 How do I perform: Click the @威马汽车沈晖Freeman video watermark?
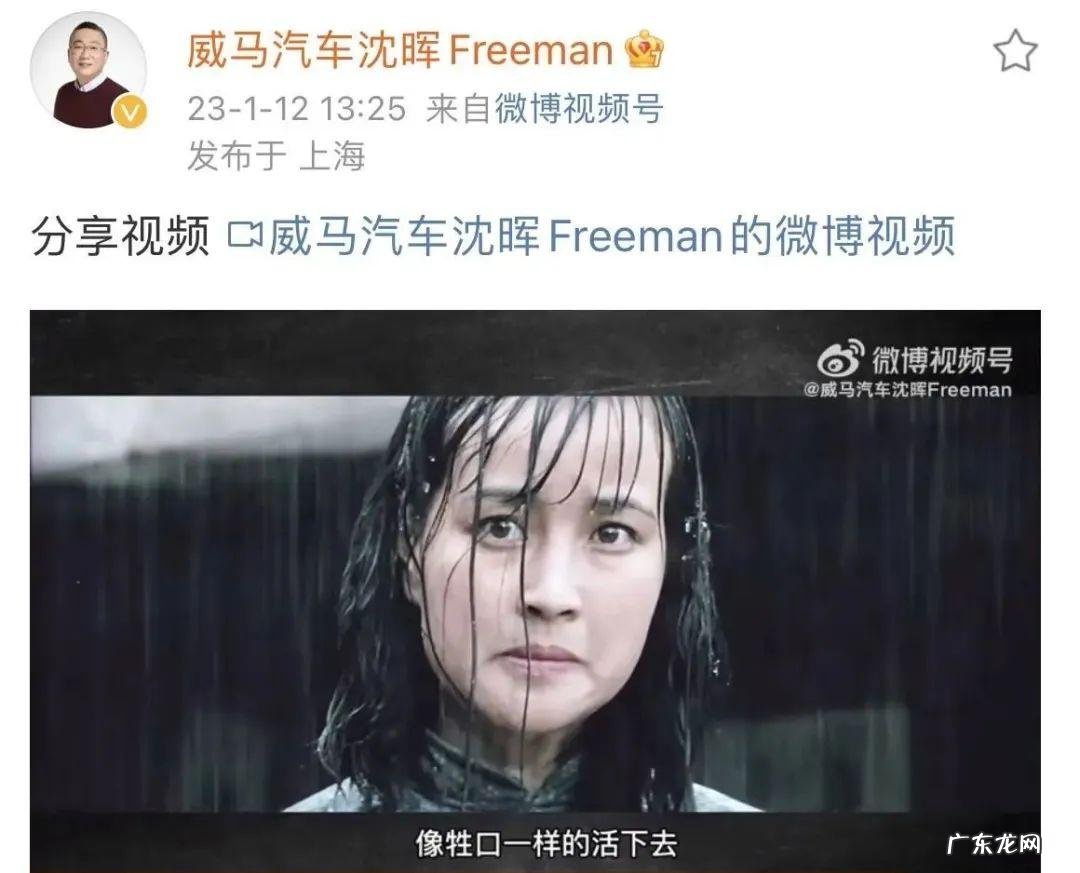pos(907,390)
